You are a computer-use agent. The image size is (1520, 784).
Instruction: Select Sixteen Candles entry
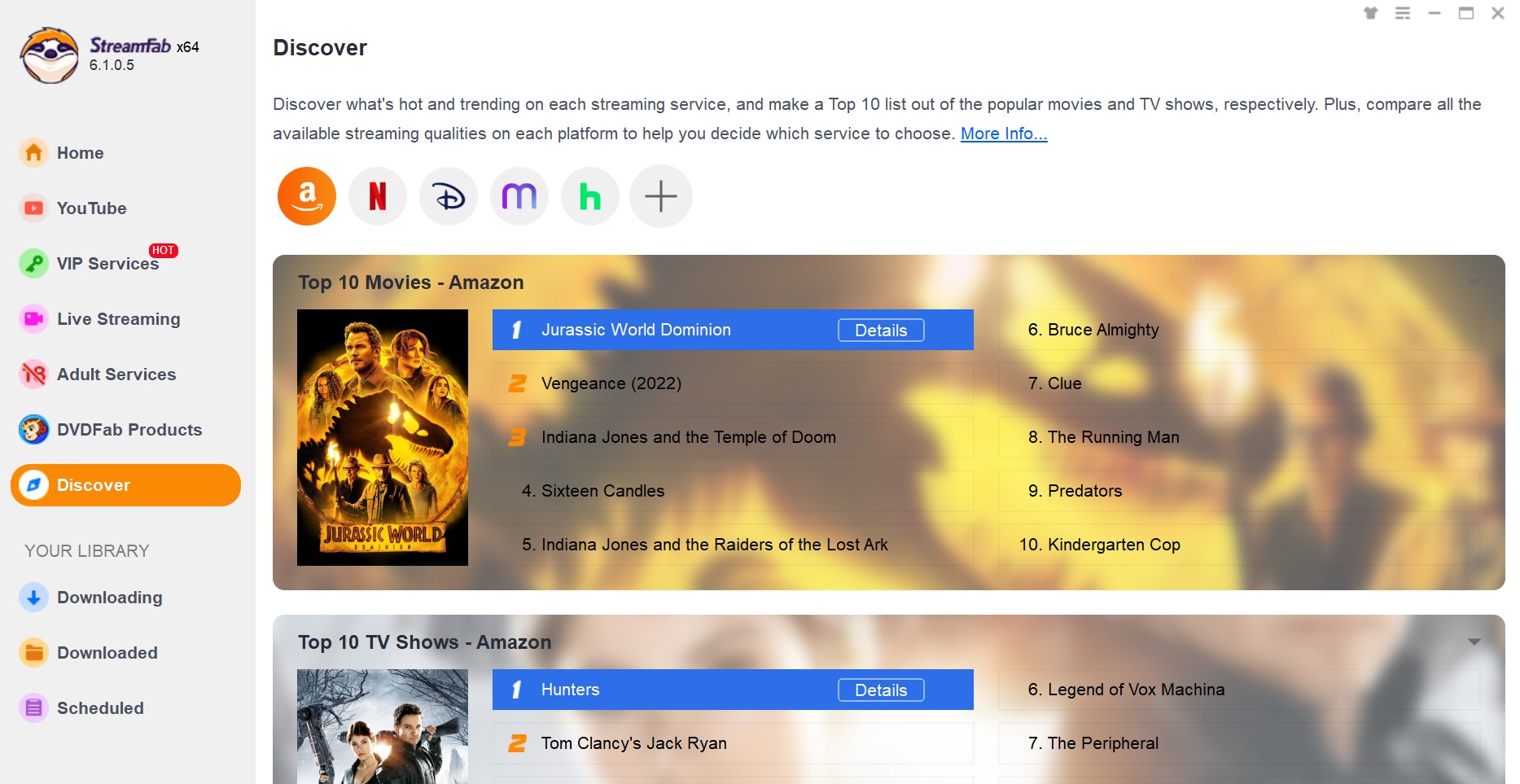coord(733,491)
